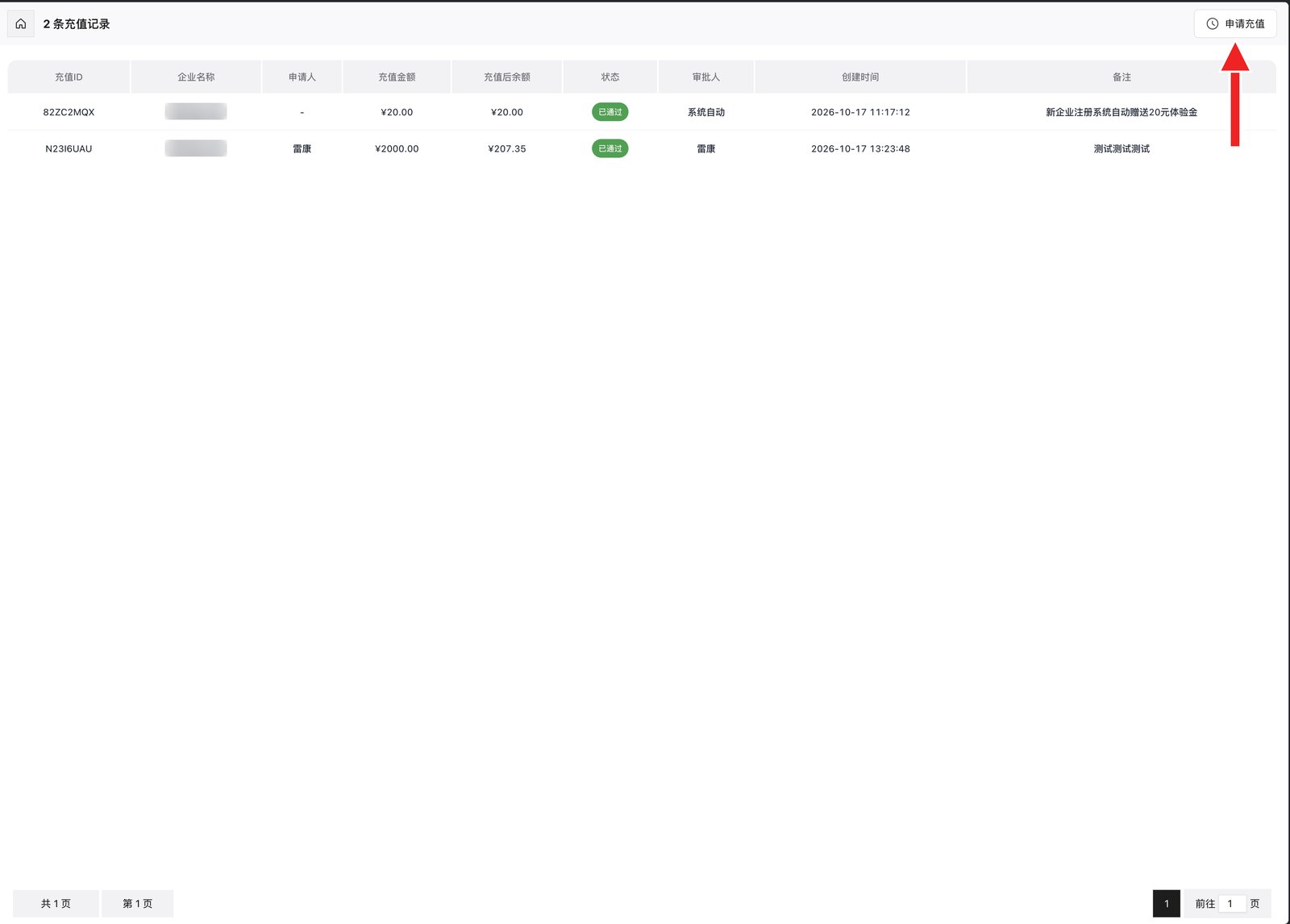Click blurred company name in 82ZC2MQX row
Viewport: 1290px width, 924px height.
coord(196,111)
